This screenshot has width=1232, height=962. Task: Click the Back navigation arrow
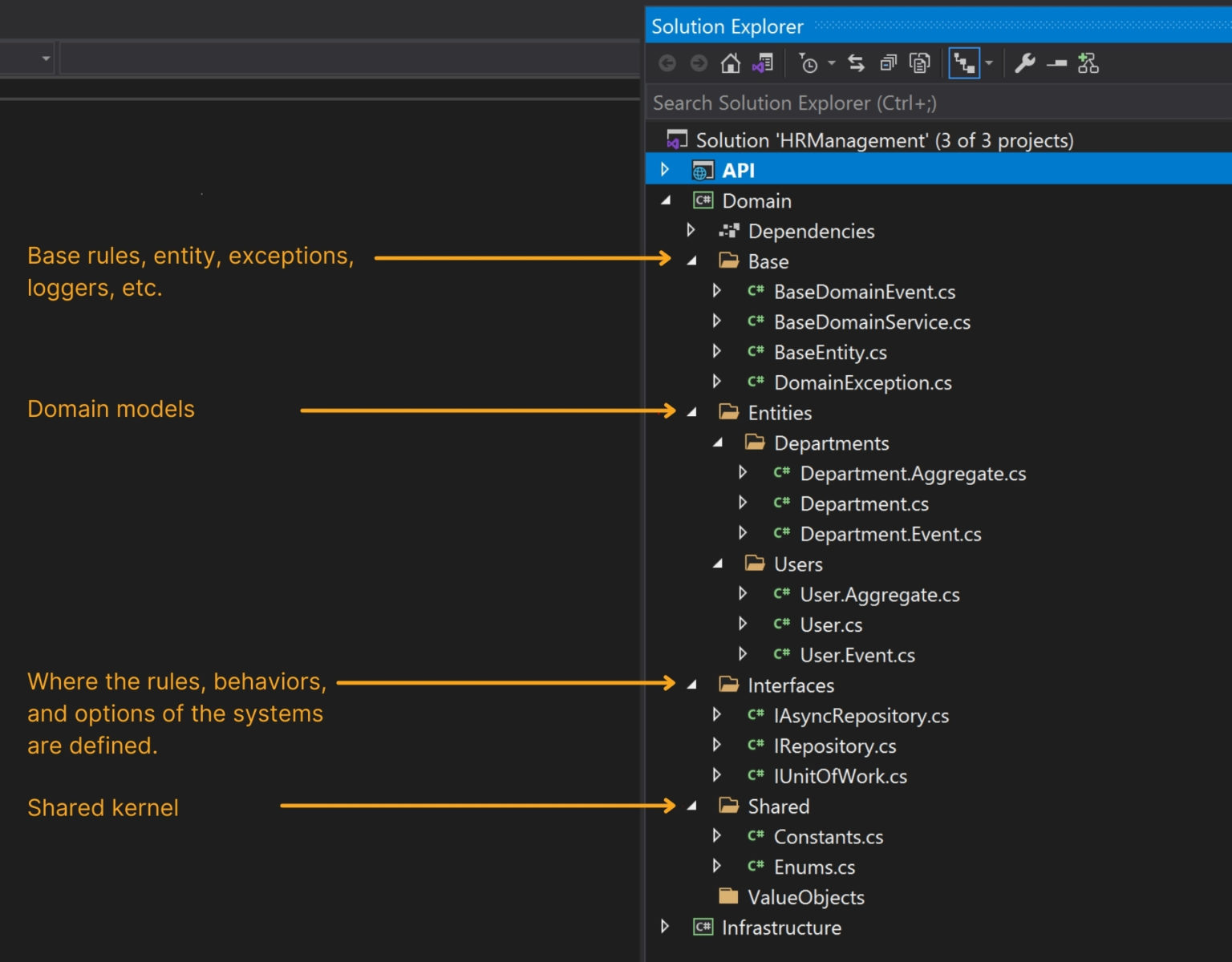click(667, 63)
